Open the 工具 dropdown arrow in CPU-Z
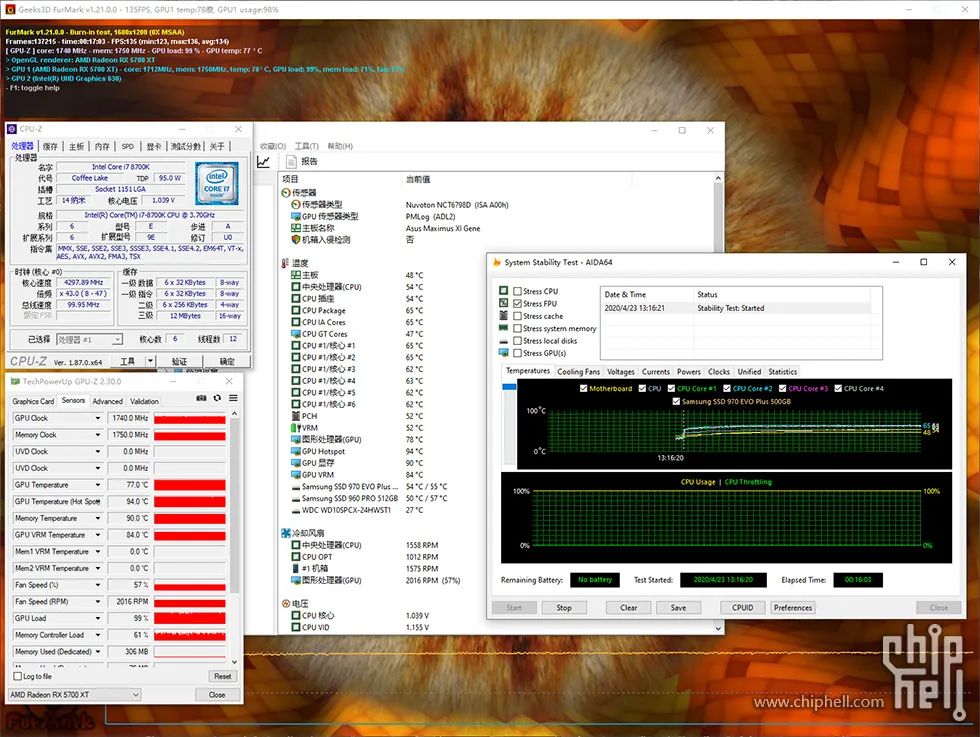 pyautogui.click(x=150, y=361)
